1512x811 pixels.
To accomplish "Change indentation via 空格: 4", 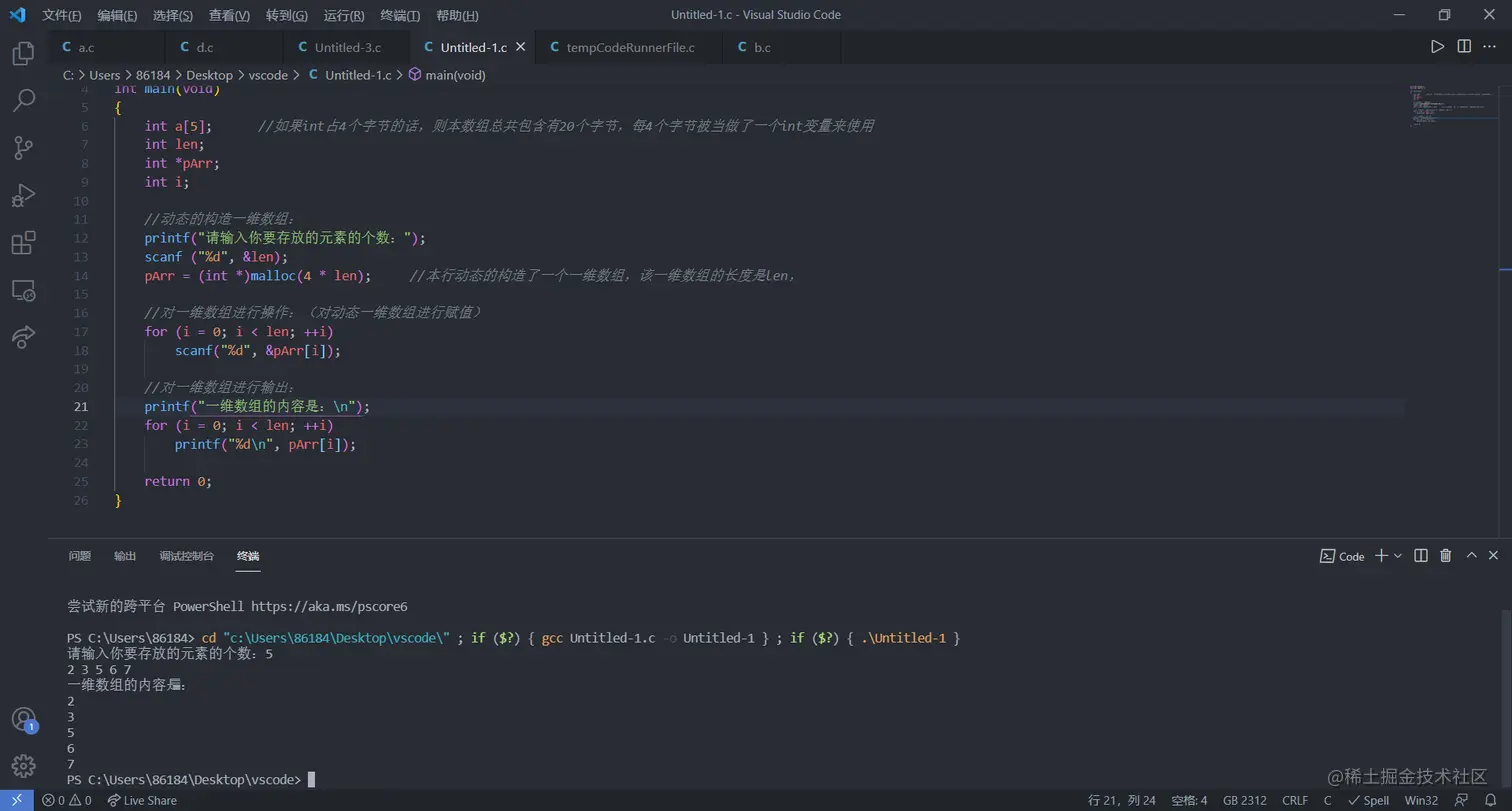I will coord(1190,800).
